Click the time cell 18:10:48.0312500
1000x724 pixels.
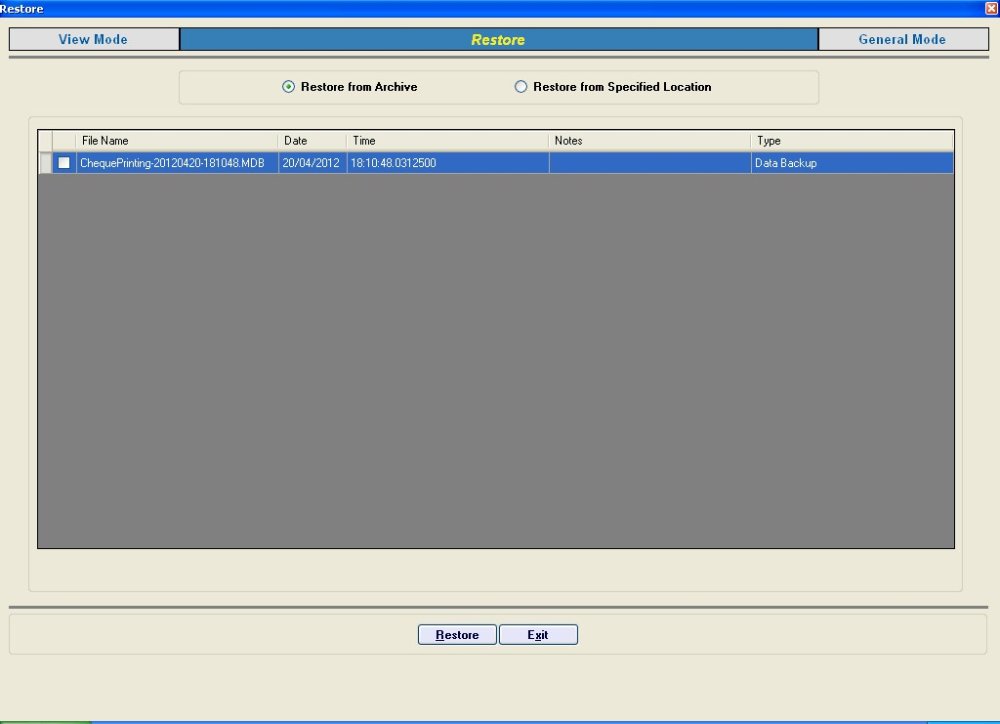coord(448,163)
